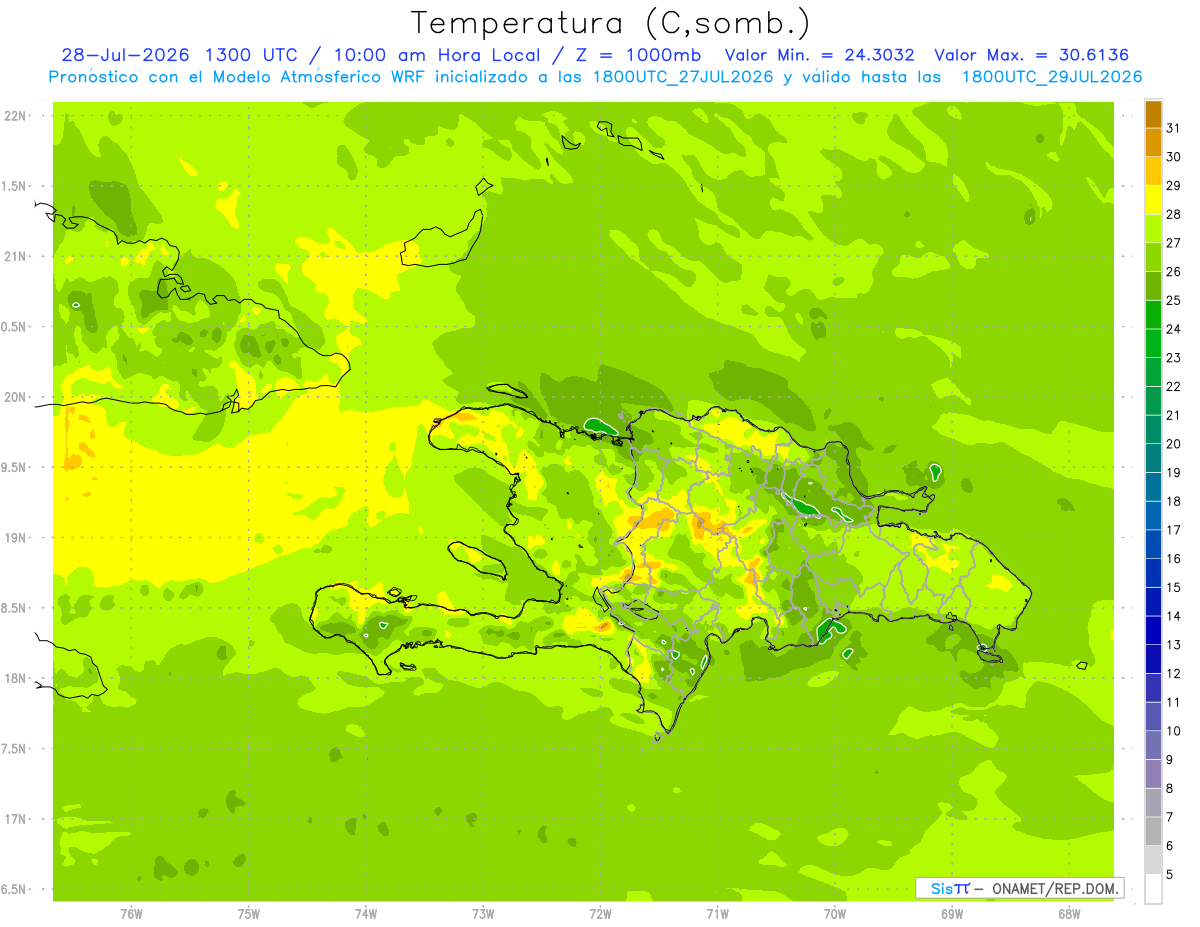This screenshot has width=1200, height=927.
Task: Pick the blue swatch between 16 and 15
Action: (x=1153, y=573)
